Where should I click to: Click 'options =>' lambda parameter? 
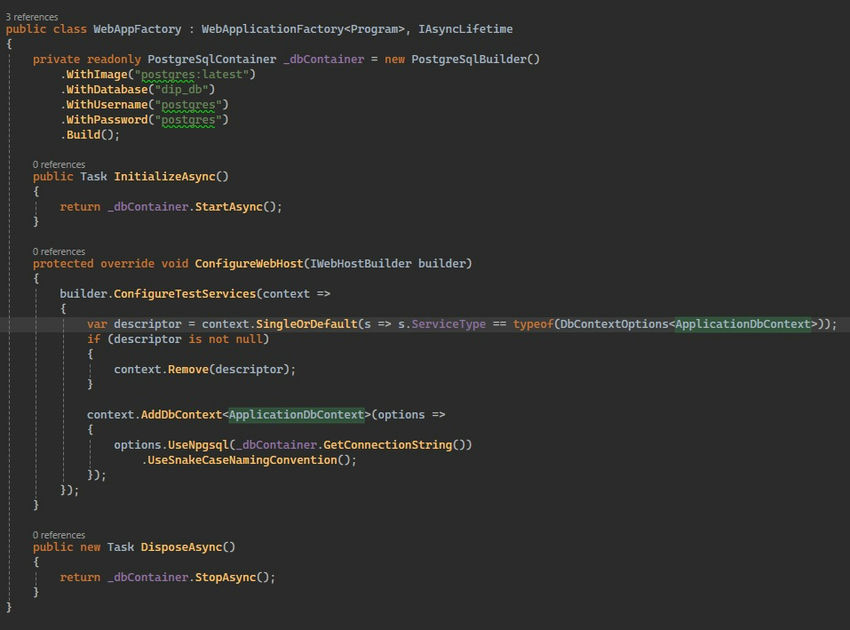411,415
